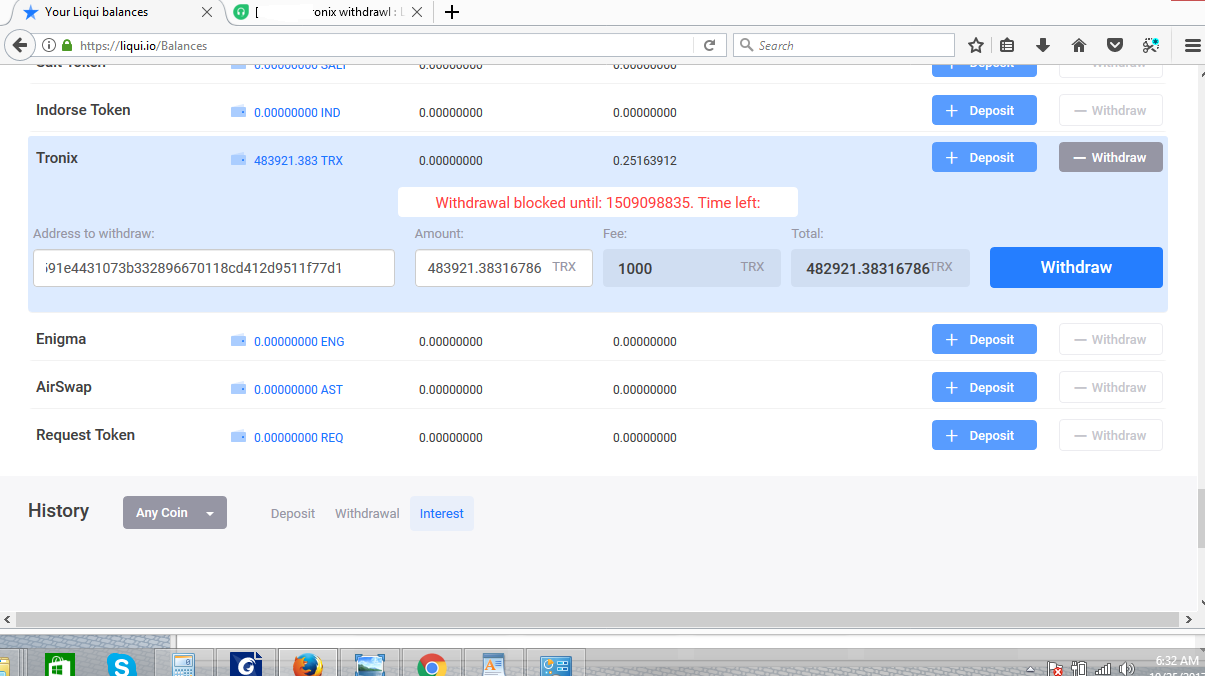Open the 0.00000000 ENG balance link

coord(299,341)
